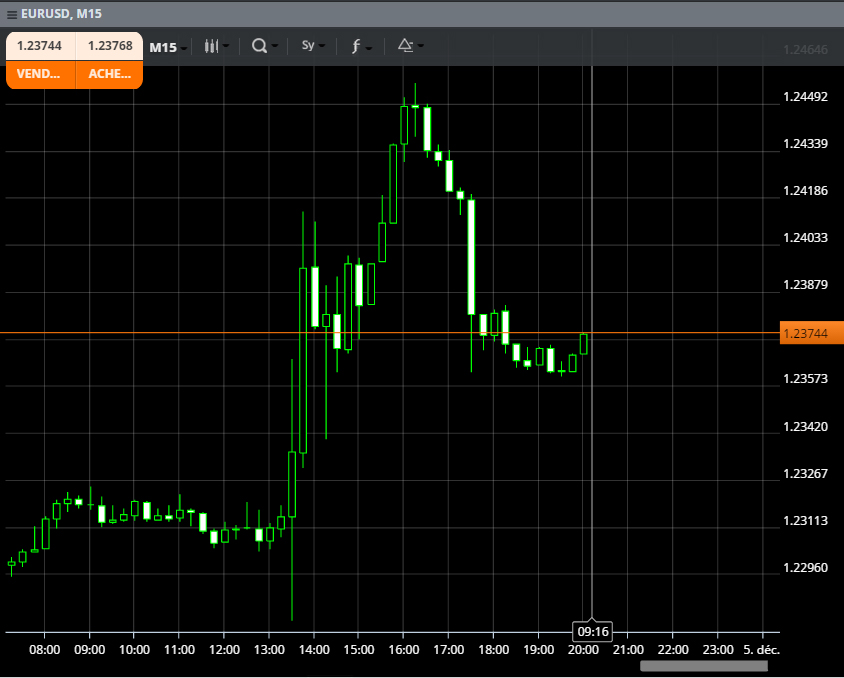Click the 08:00 time axis label

click(45, 650)
